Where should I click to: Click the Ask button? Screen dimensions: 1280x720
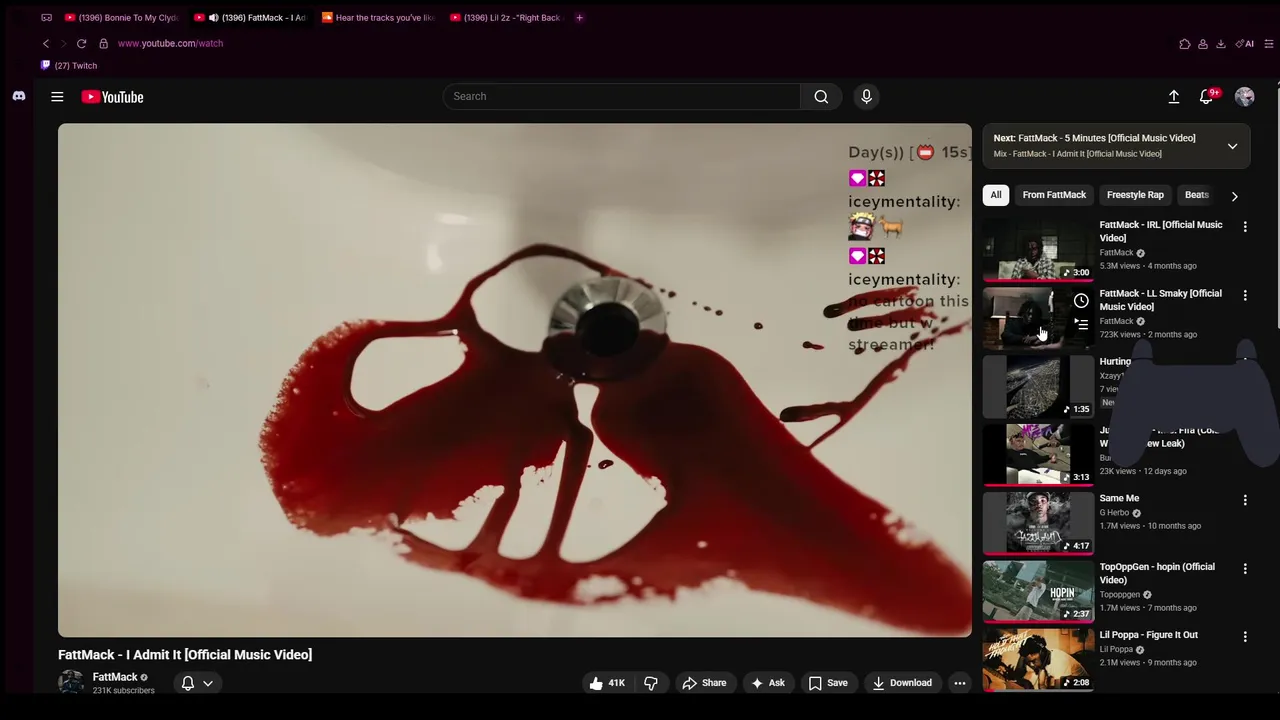tap(768, 683)
